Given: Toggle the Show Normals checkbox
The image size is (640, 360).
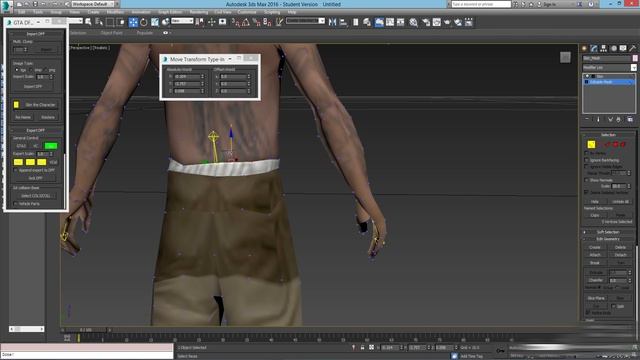Looking at the screenshot, I should [x=587, y=180].
